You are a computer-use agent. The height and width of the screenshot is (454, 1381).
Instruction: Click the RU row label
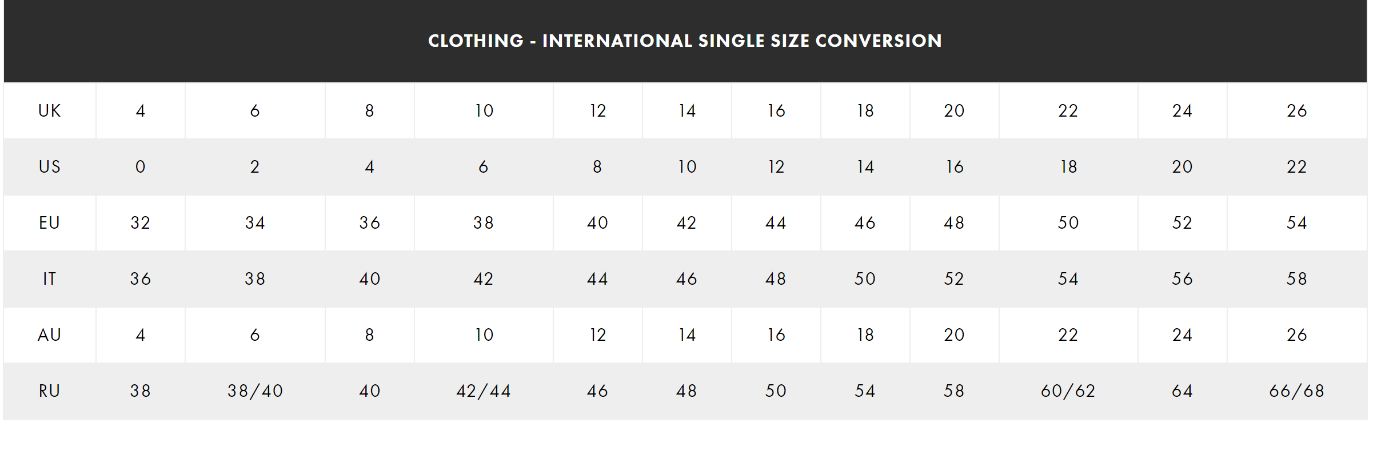[x=49, y=391]
